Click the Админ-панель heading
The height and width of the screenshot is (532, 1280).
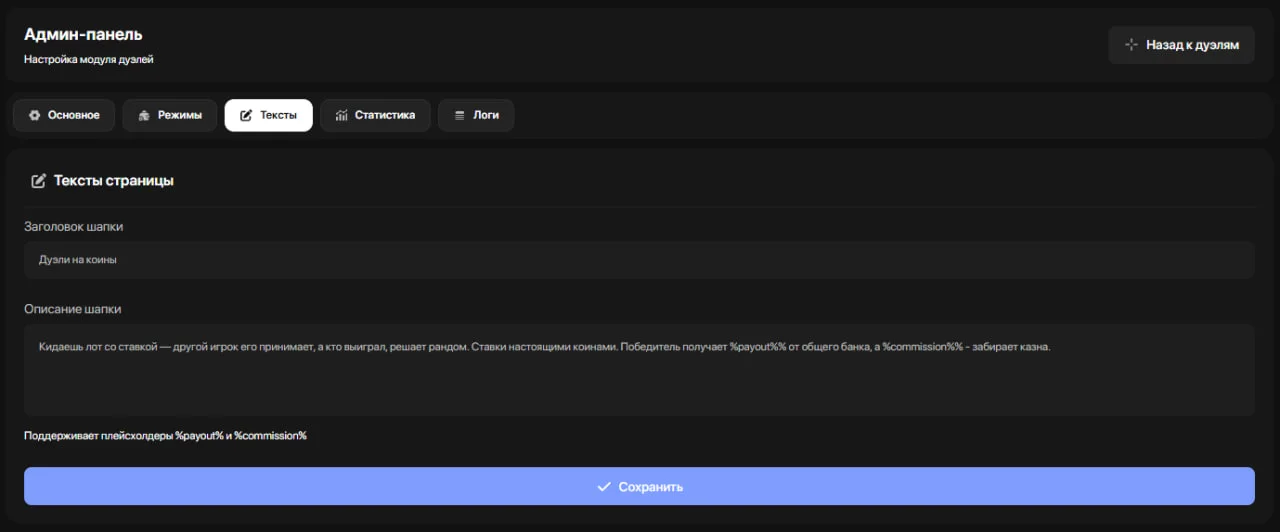coord(83,35)
